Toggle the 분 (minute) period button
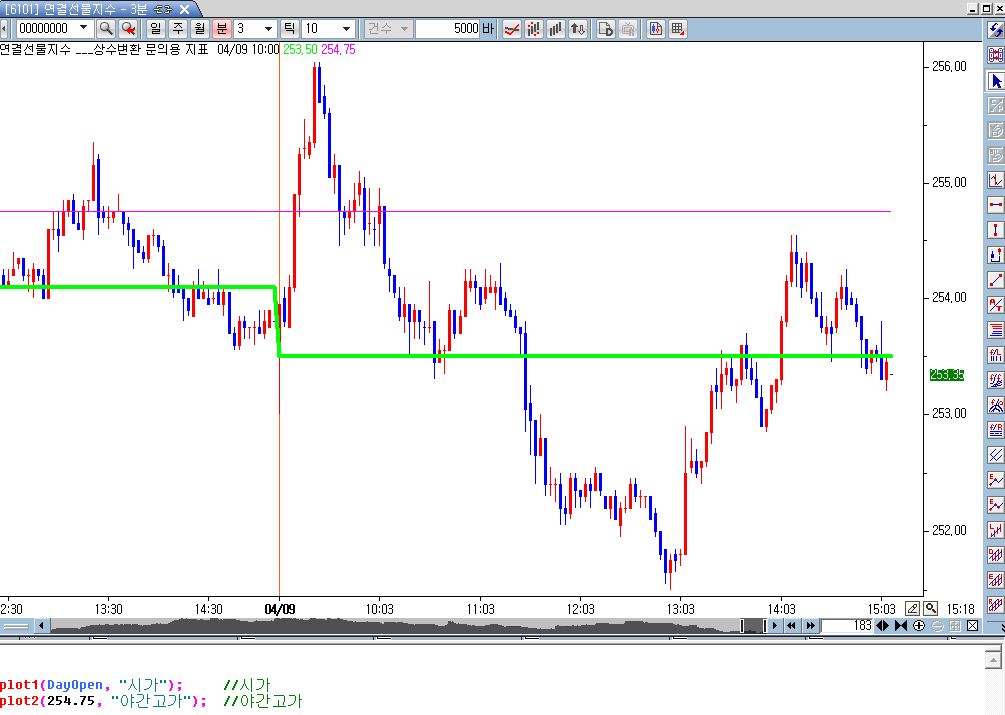1005x715 pixels. (x=221, y=29)
